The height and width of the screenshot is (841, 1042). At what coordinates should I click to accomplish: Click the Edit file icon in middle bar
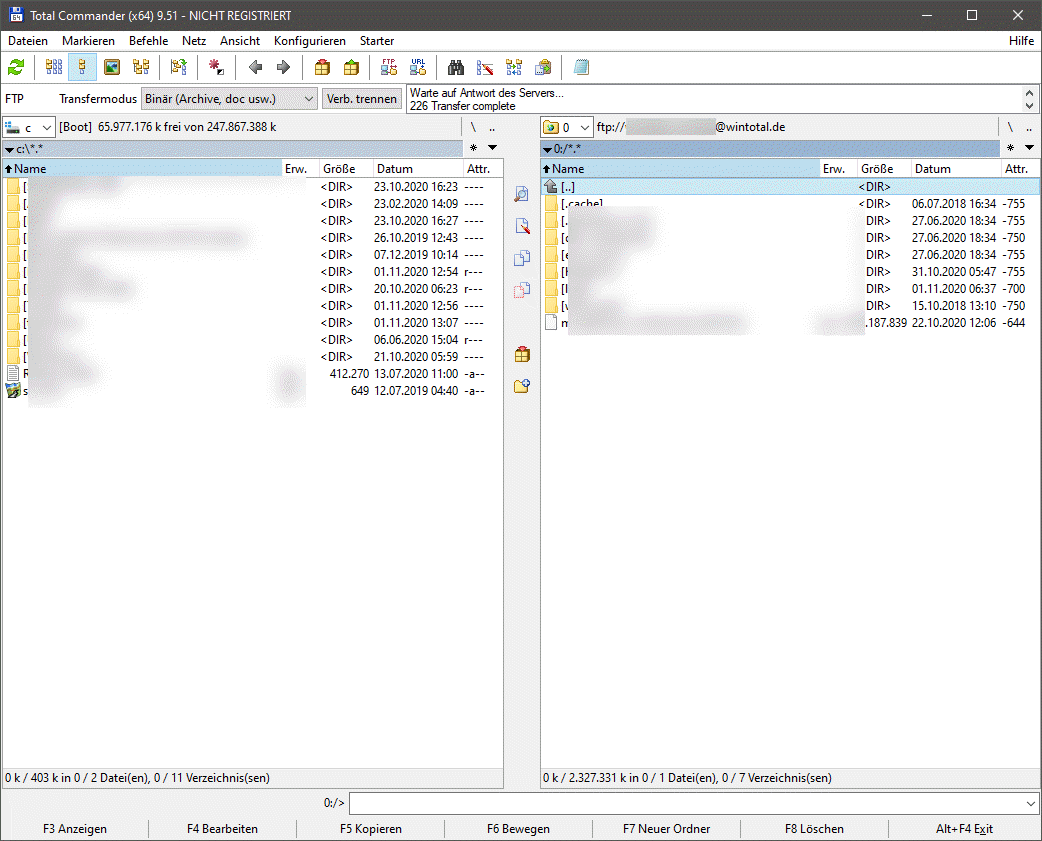point(522,226)
